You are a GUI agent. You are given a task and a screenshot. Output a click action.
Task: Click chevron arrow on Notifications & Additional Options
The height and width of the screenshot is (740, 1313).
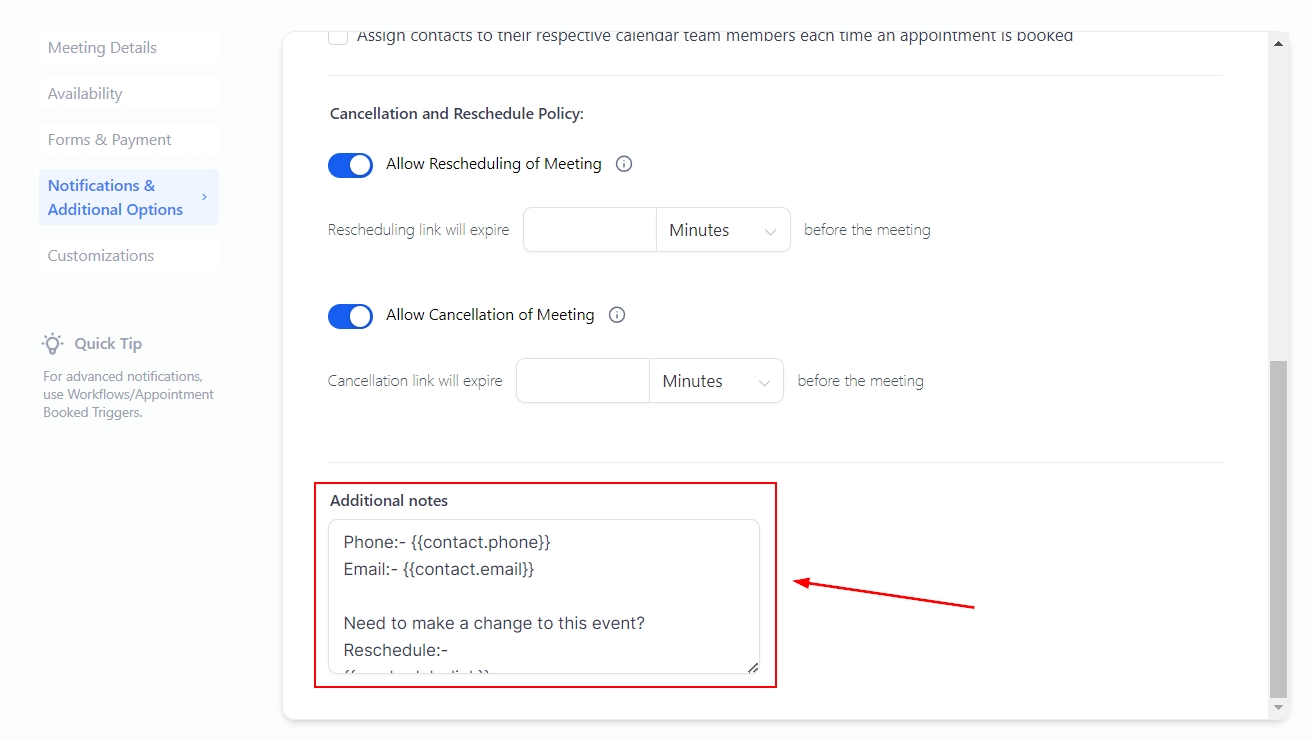204,197
